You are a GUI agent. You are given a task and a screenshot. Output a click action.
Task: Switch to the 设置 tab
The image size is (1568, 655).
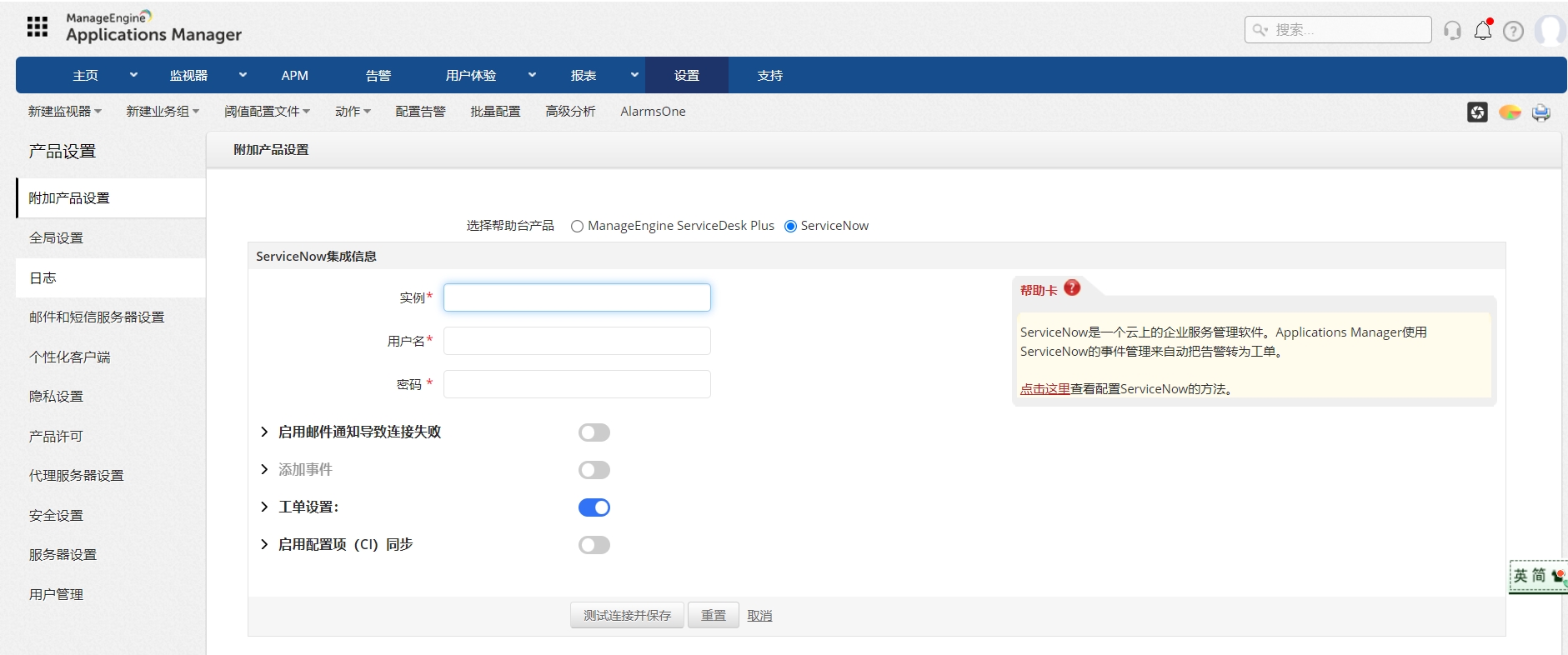[687, 75]
